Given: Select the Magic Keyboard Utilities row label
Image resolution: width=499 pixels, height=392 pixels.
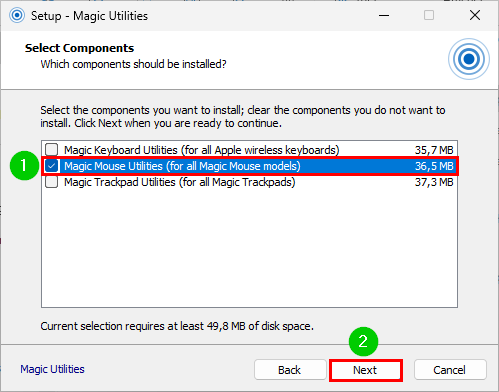Looking at the screenshot, I should tap(202, 150).
